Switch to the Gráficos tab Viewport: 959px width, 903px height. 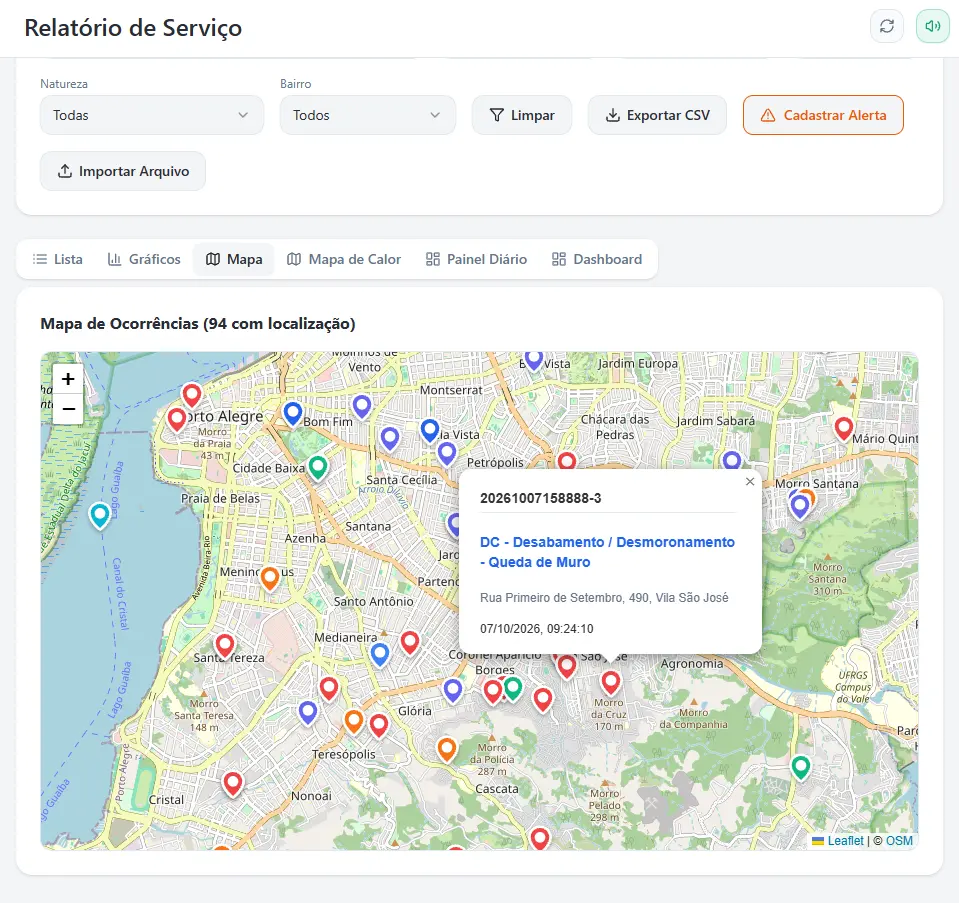tap(144, 259)
